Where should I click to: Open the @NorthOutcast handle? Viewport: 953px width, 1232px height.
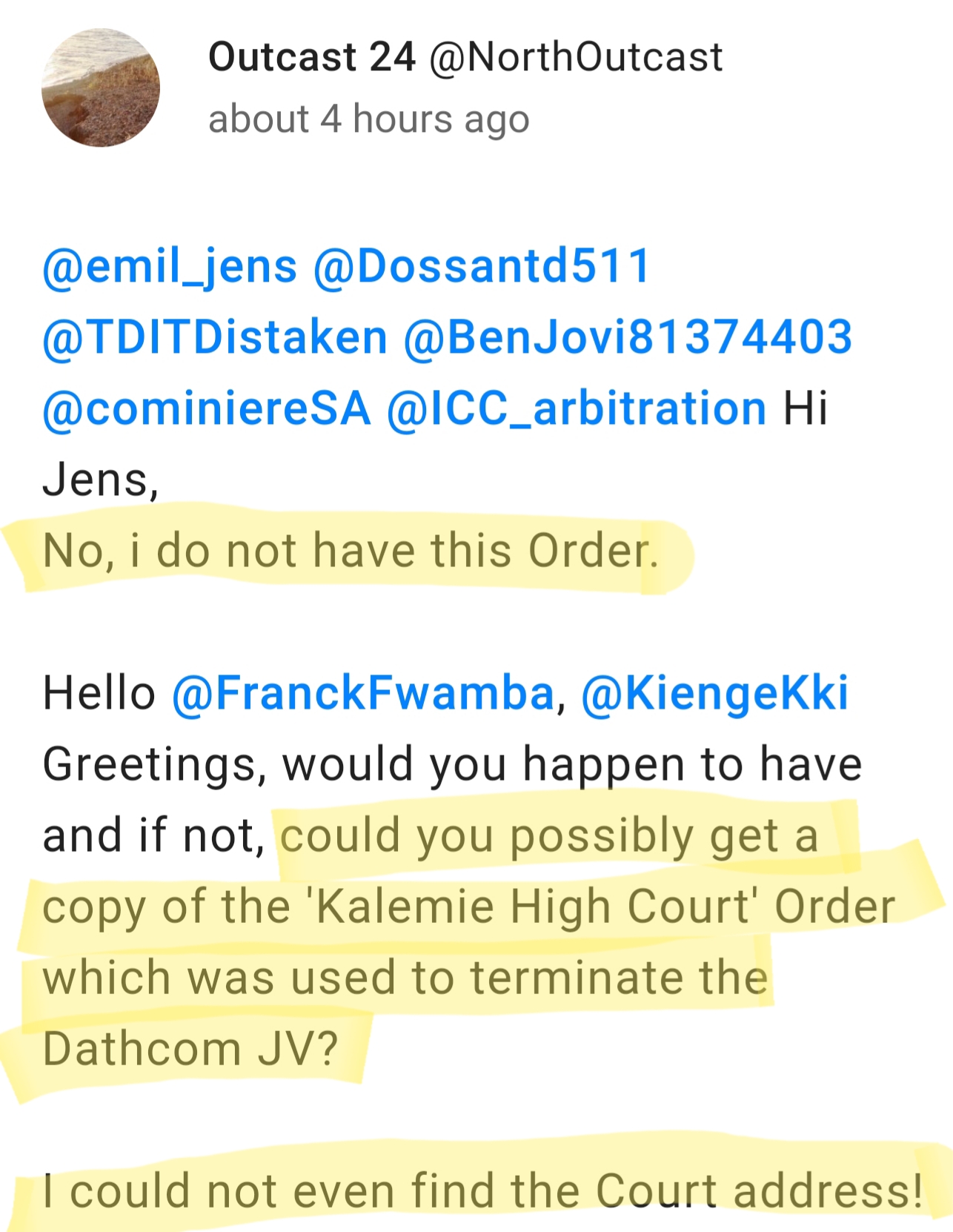(x=575, y=57)
